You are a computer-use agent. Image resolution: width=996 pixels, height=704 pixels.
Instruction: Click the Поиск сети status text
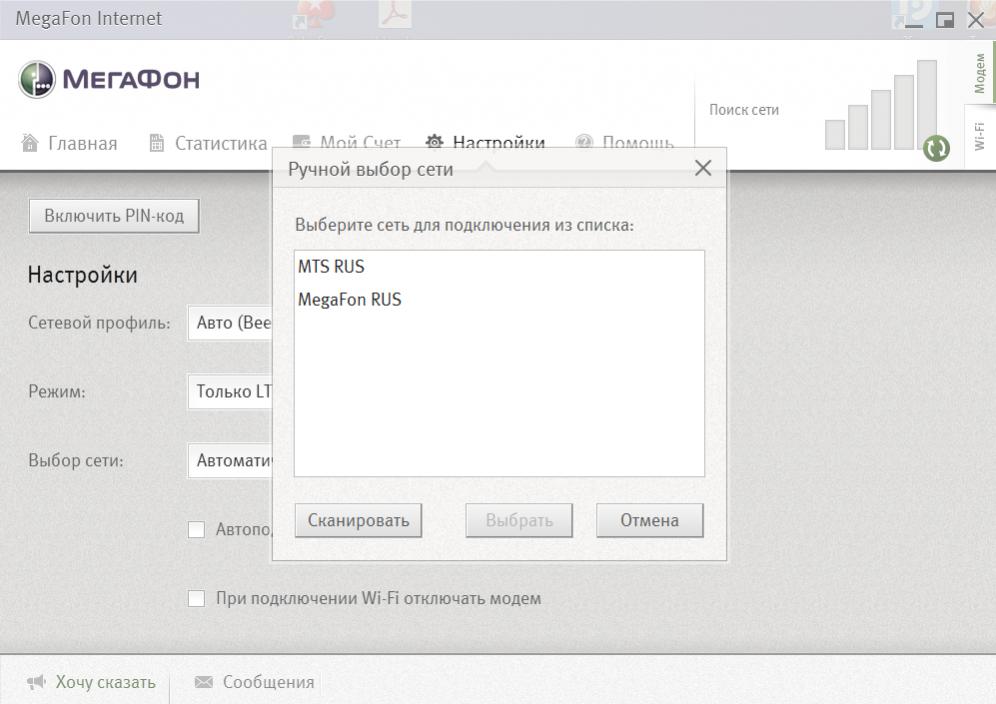tap(744, 110)
